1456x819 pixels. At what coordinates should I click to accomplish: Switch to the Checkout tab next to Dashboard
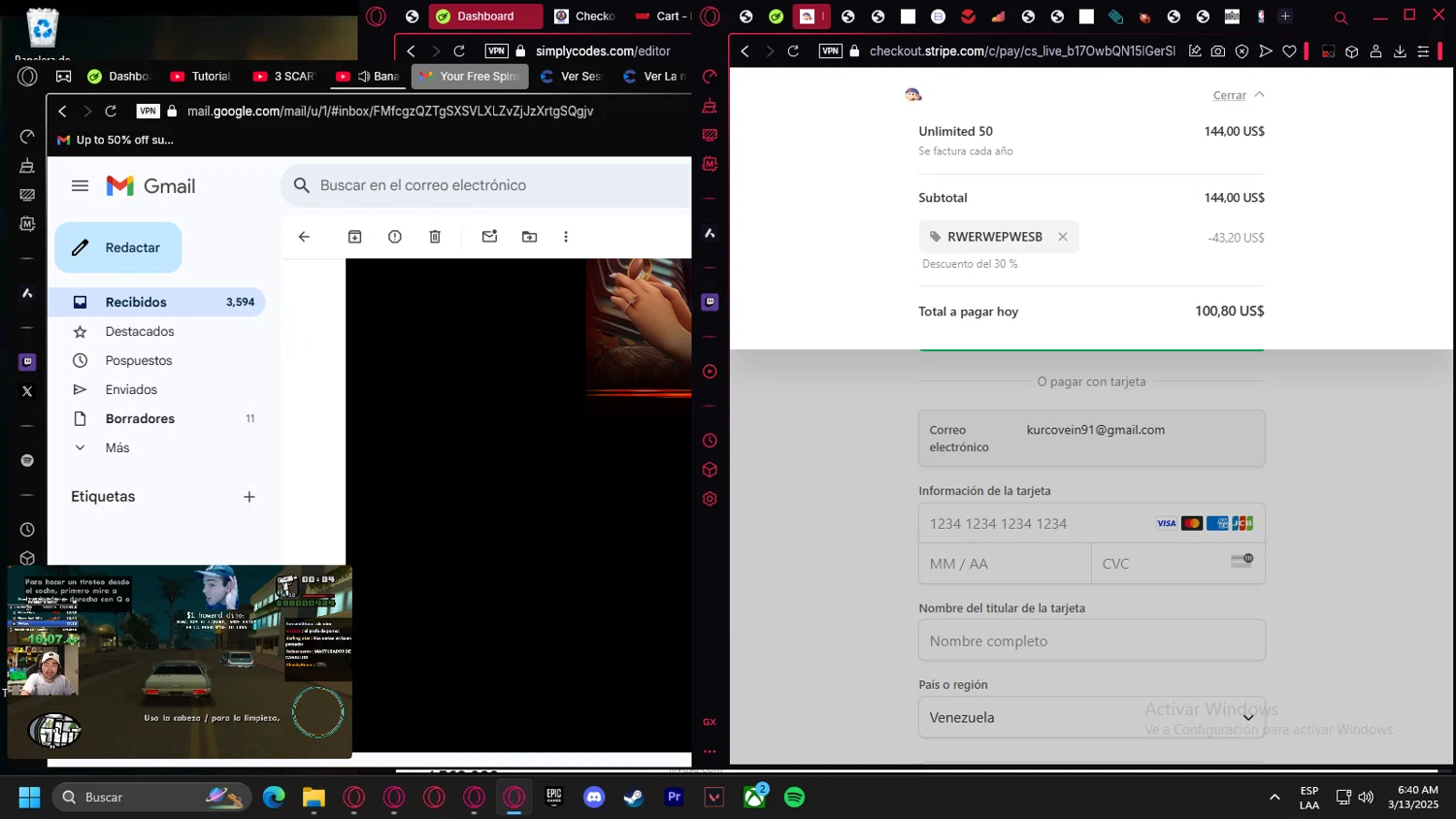click(584, 16)
